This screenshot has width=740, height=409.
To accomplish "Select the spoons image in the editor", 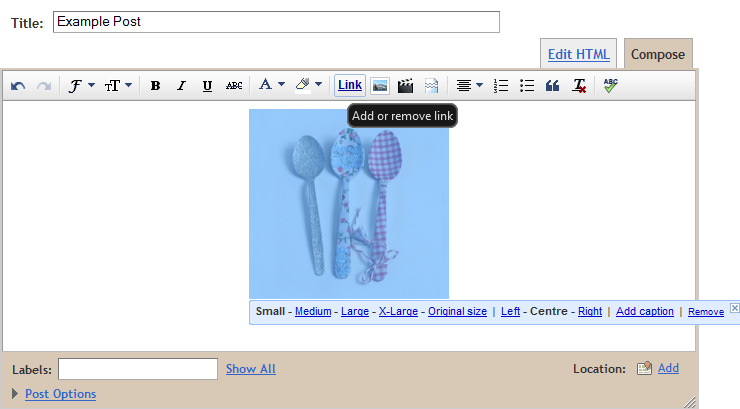I will coord(349,204).
